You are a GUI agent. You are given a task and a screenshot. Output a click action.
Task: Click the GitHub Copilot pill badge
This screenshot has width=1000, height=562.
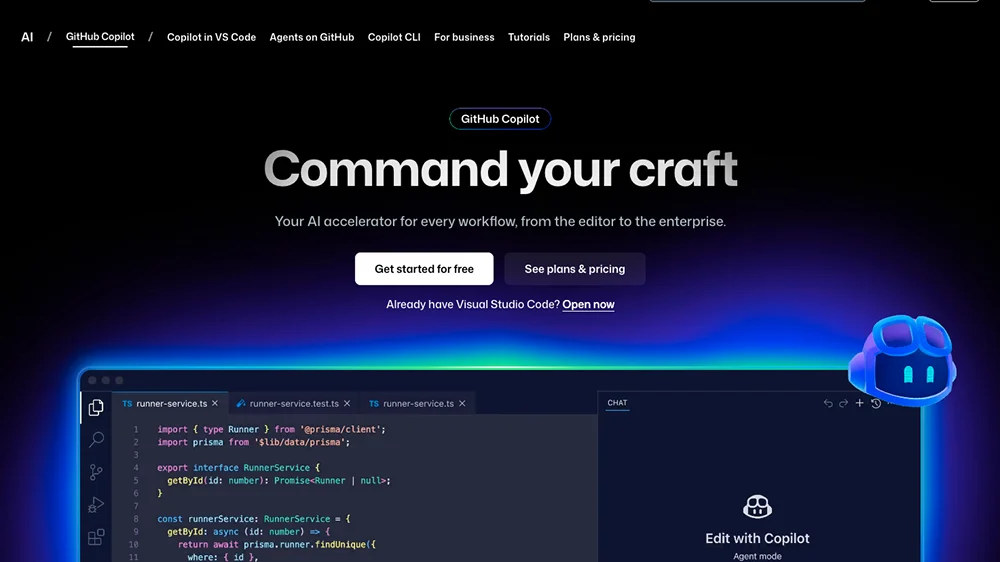pyautogui.click(x=500, y=119)
